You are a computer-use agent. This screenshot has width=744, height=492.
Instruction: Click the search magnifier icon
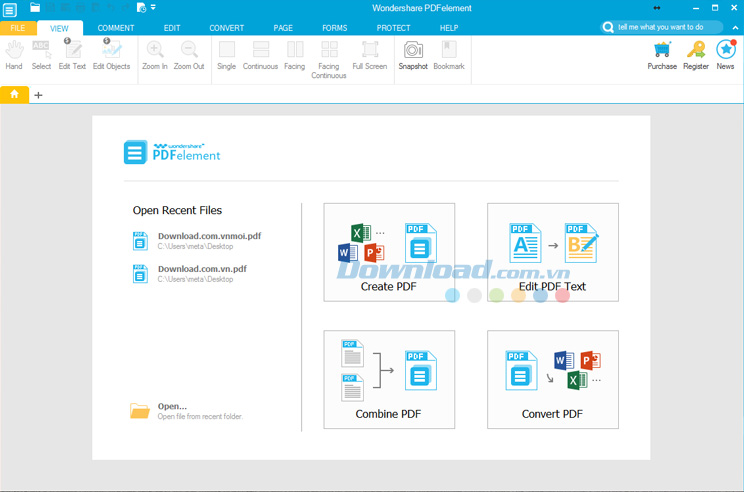[608, 27]
